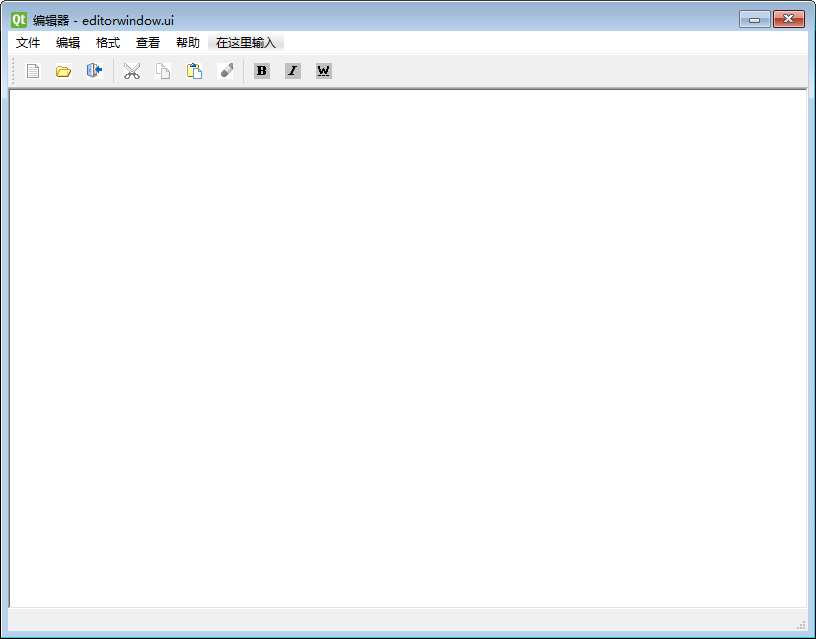816x639 pixels.
Task: Toggle Bold formatting button
Action: tap(262, 71)
